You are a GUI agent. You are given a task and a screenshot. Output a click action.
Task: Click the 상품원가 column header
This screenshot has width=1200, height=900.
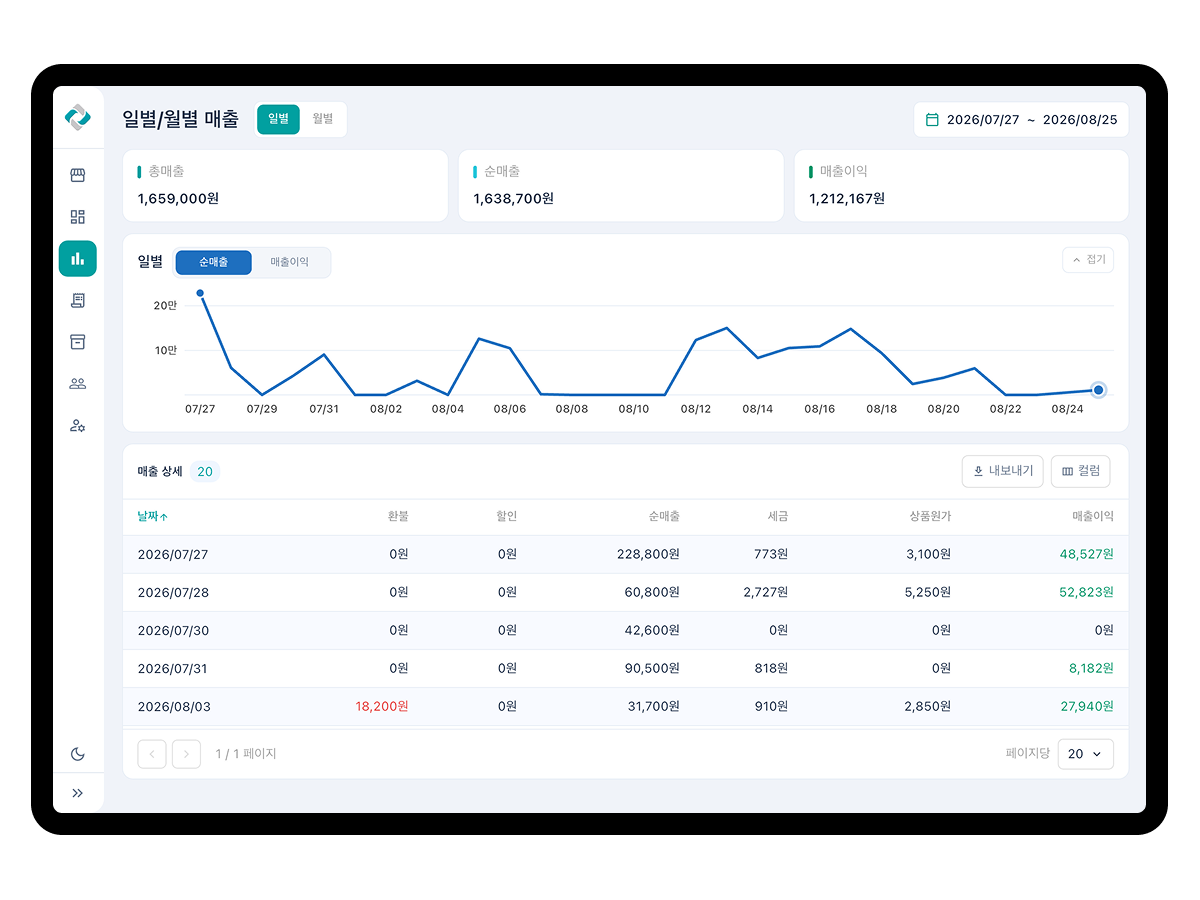click(930, 517)
